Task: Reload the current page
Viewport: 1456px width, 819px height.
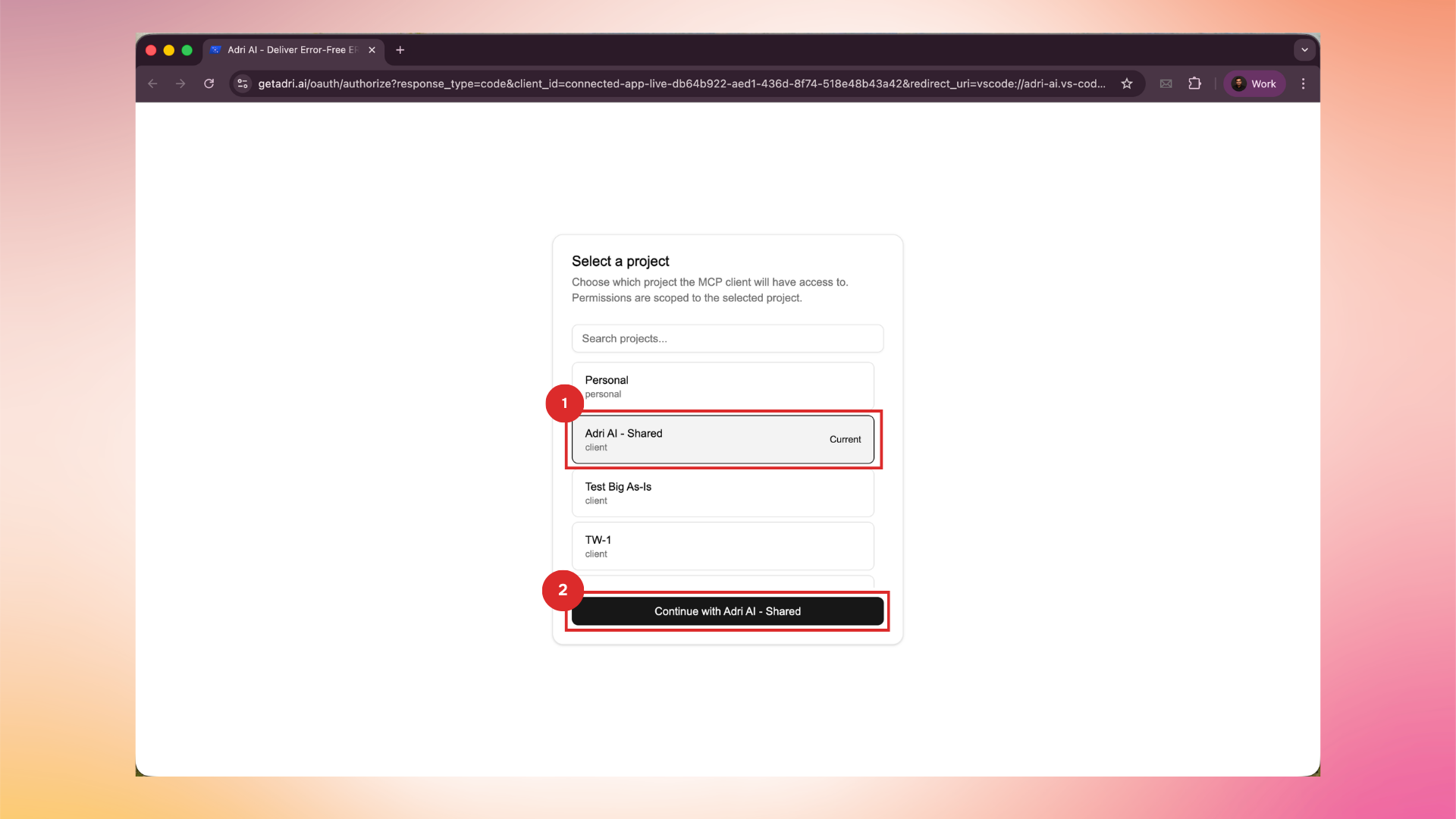Action: tap(209, 83)
